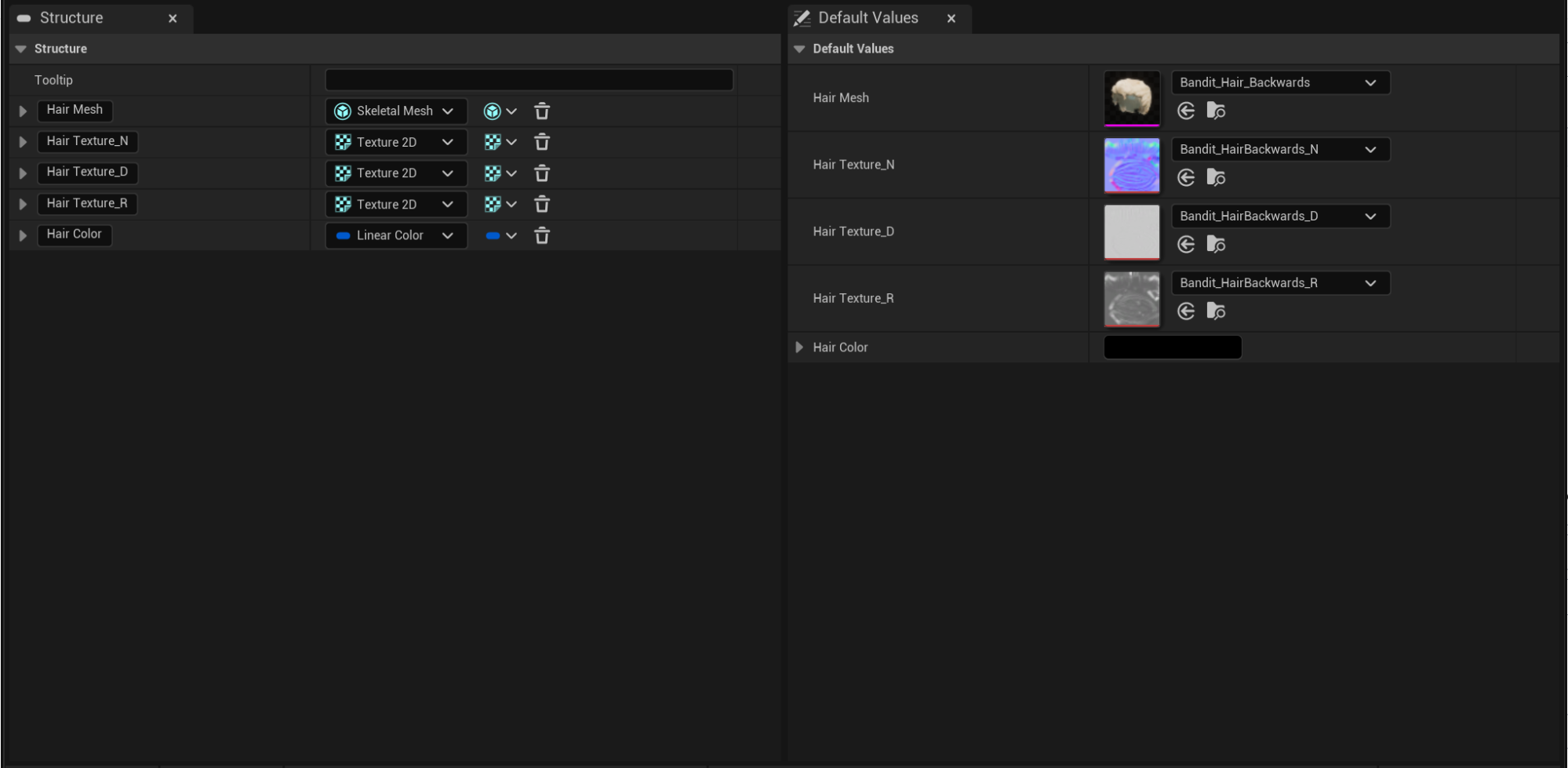Use selected asset for Hair Mesh
Image resolution: width=1568 pixels, height=768 pixels.
pos(1186,111)
